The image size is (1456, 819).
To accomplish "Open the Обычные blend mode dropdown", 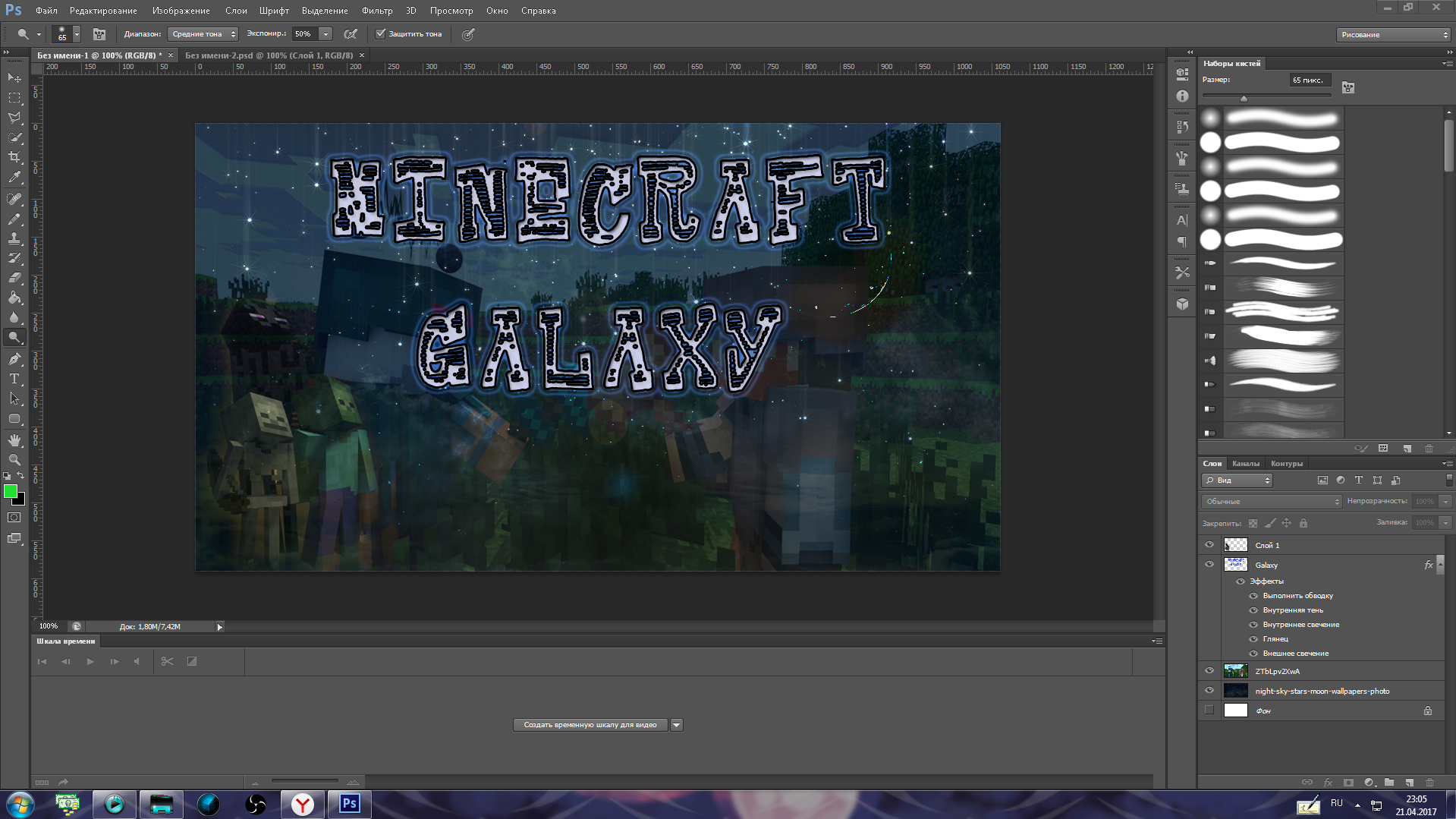I will tap(1272, 502).
